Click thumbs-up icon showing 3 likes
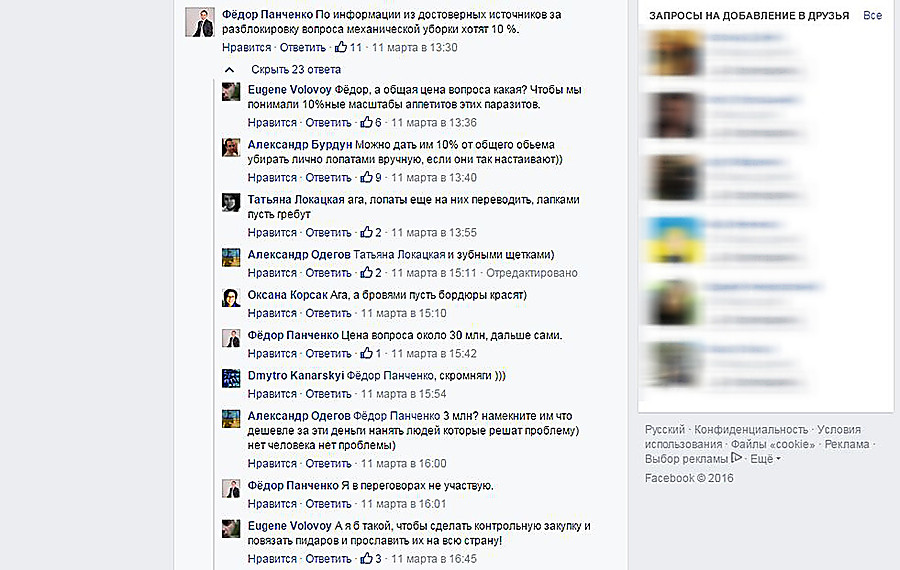Screen dimensions: 900x570 click(366, 558)
